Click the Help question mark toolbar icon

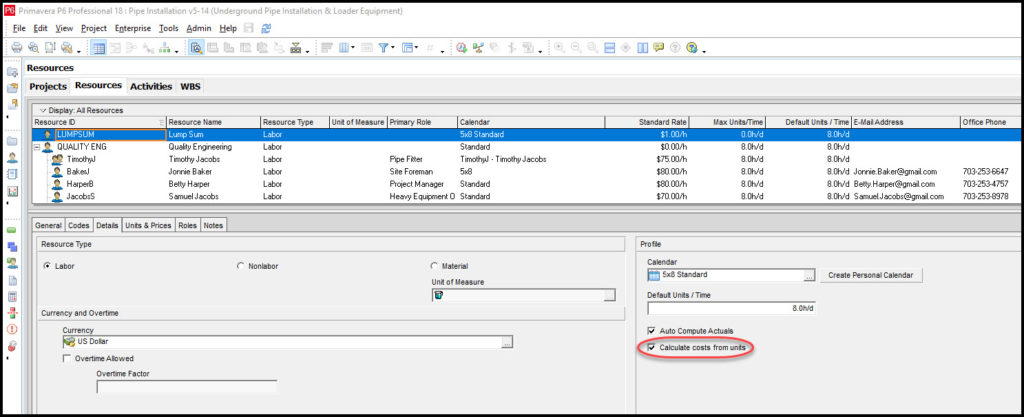click(x=691, y=47)
